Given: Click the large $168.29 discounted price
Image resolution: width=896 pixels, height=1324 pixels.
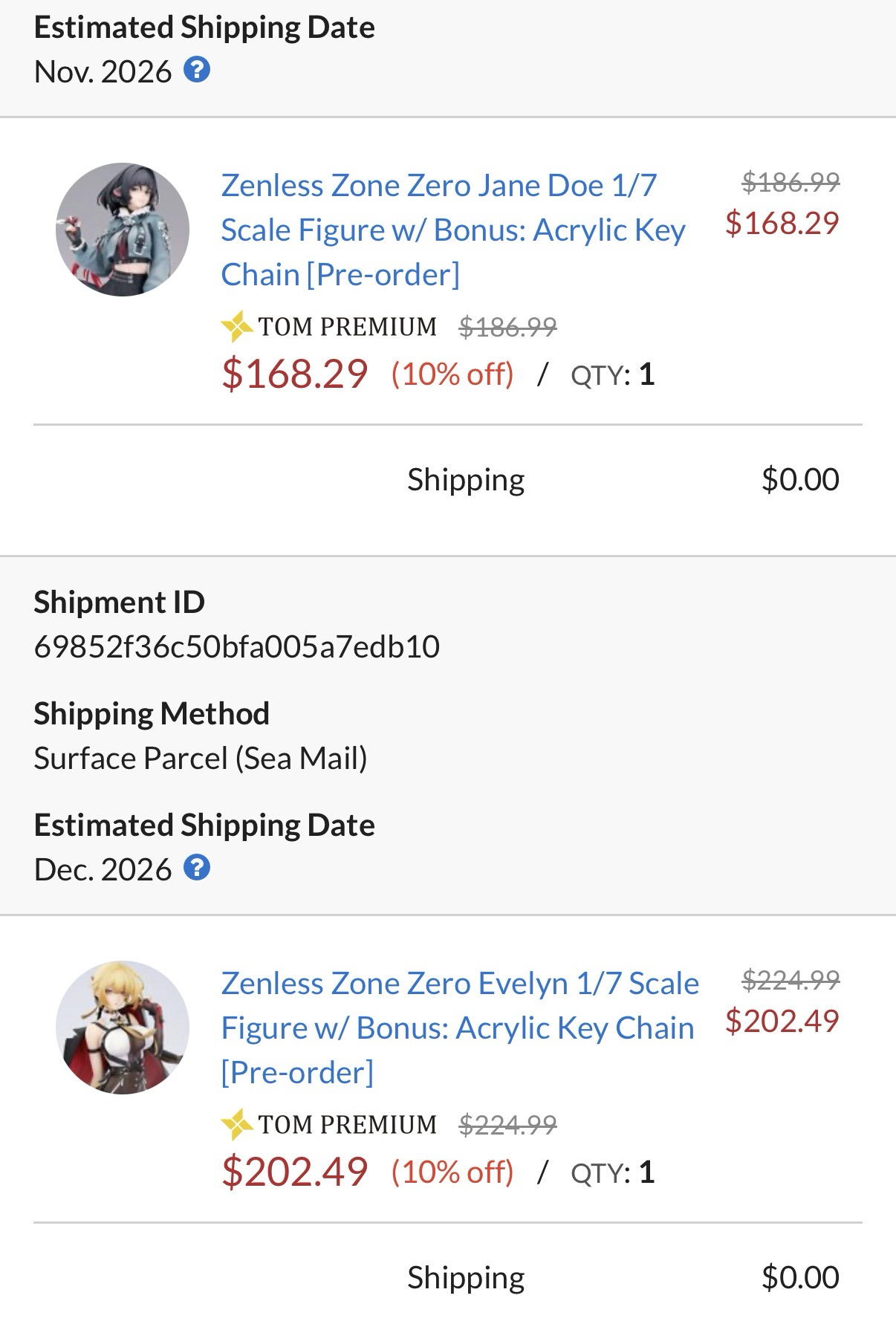Looking at the screenshot, I should tap(294, 374).
